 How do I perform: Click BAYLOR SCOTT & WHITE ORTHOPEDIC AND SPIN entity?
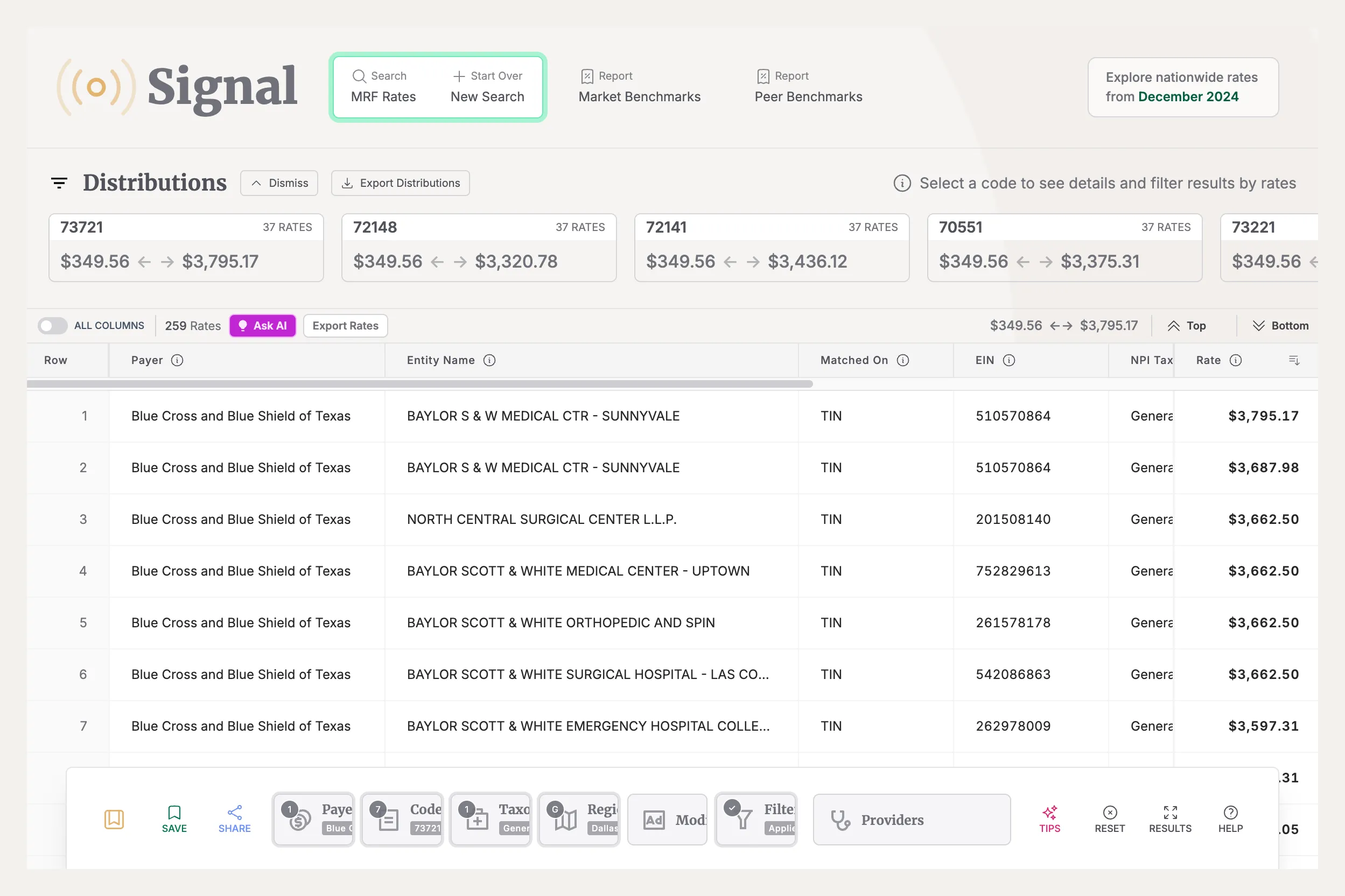(x=561, y=623)
